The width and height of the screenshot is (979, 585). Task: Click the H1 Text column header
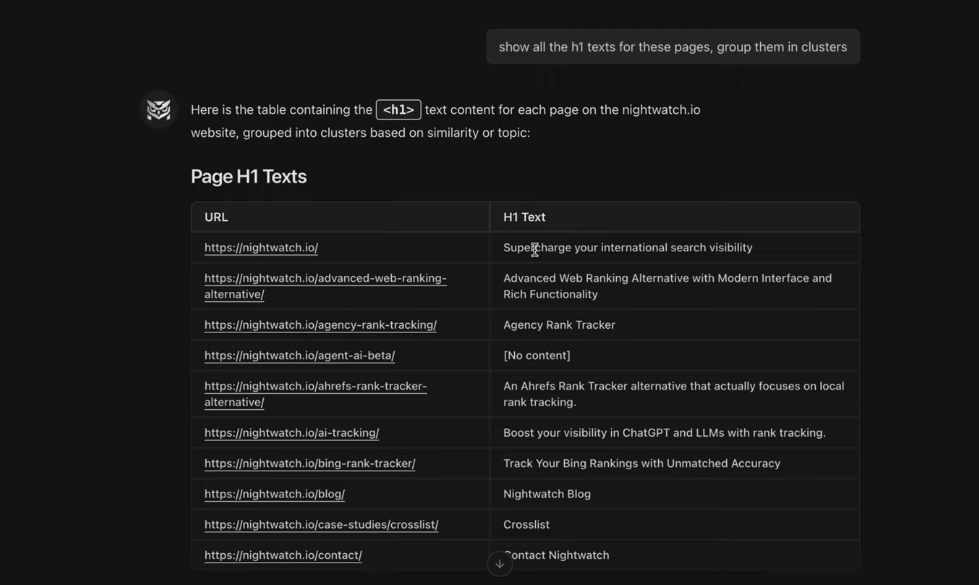click(523, 217)
